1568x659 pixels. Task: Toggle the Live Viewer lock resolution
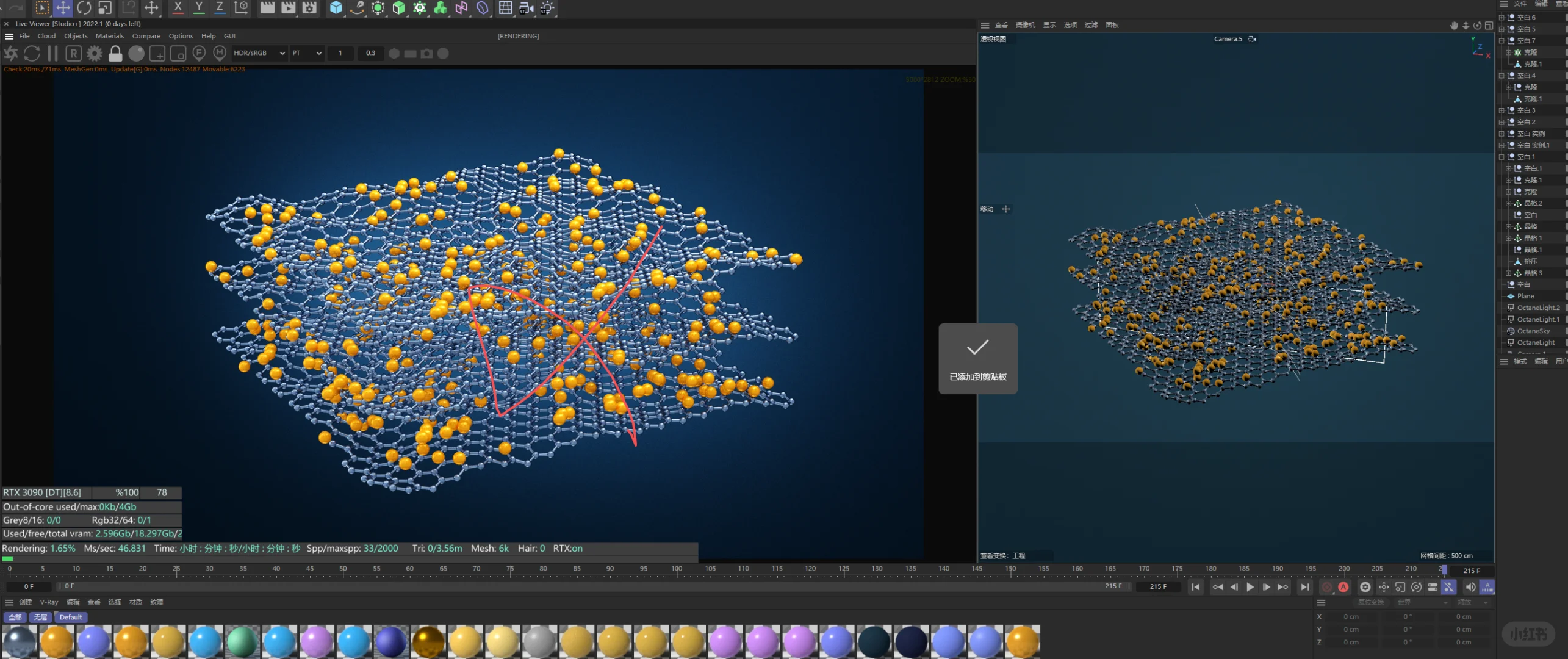tap(115, 54)
